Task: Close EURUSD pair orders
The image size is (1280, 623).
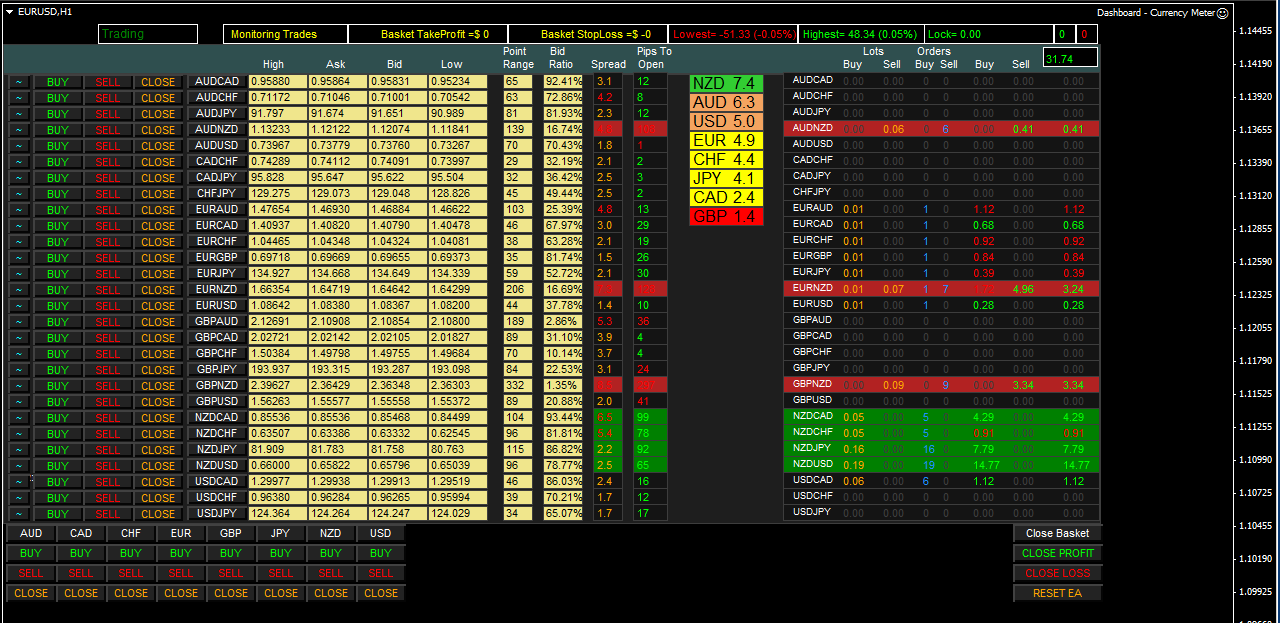Action: click(158, 306)
